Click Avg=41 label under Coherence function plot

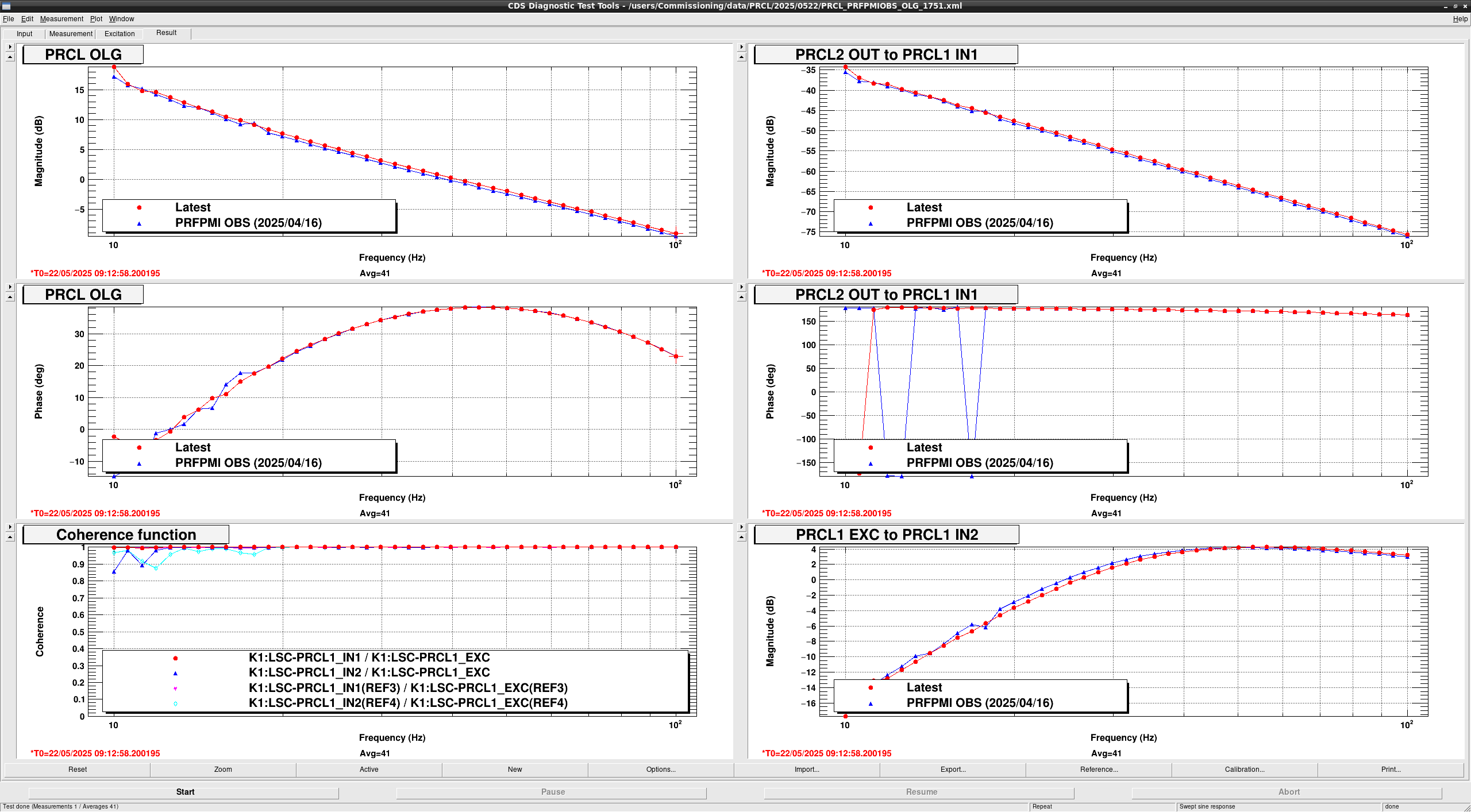tap(375, 753)
